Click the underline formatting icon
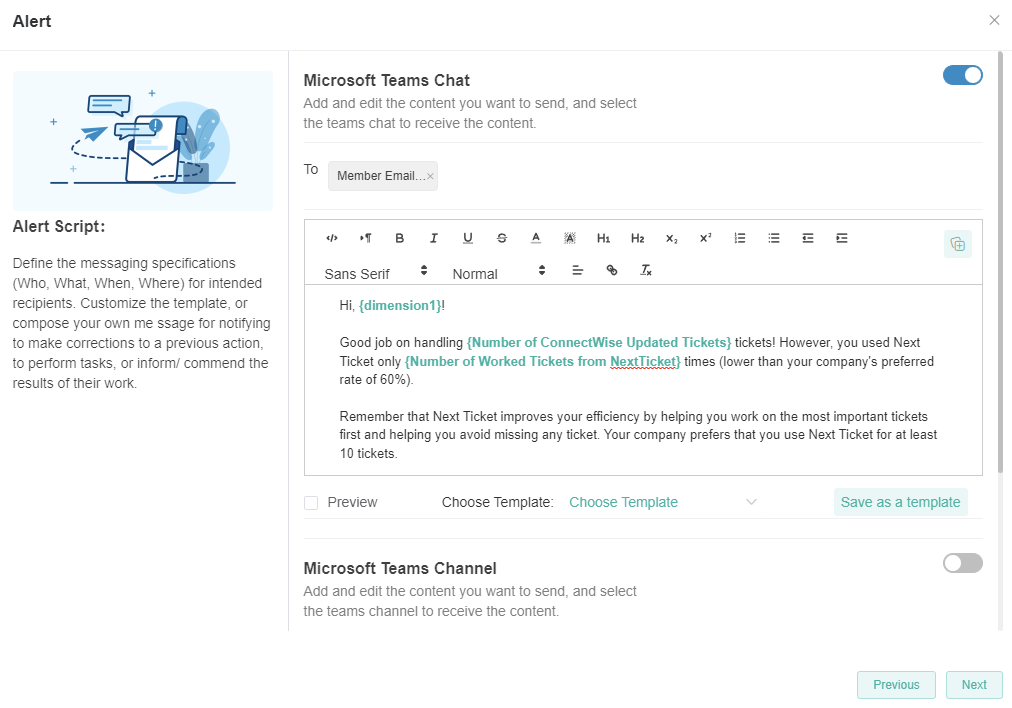This screenshot has height=708, width=1012. (468, 238)
